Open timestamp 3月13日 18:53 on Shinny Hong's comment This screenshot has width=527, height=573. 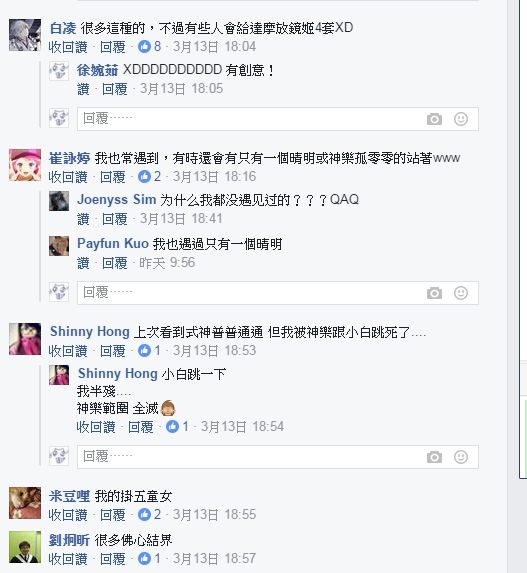tap(215, 350)
